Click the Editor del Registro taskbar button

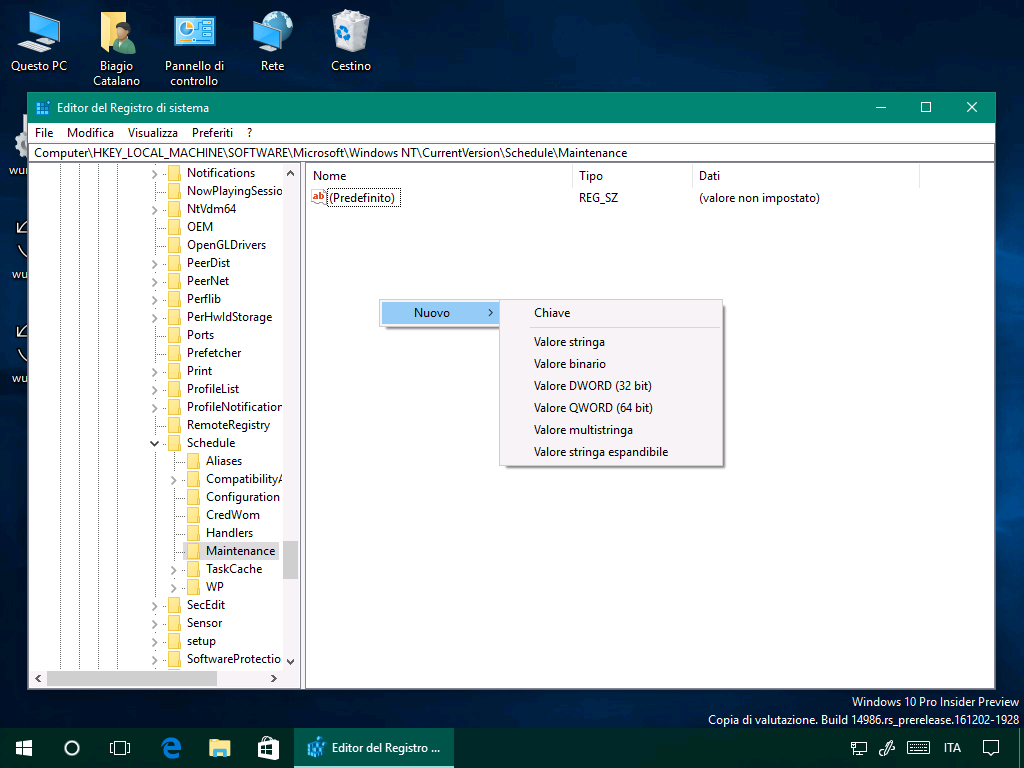pyautogui.click(x=374, y=748)
